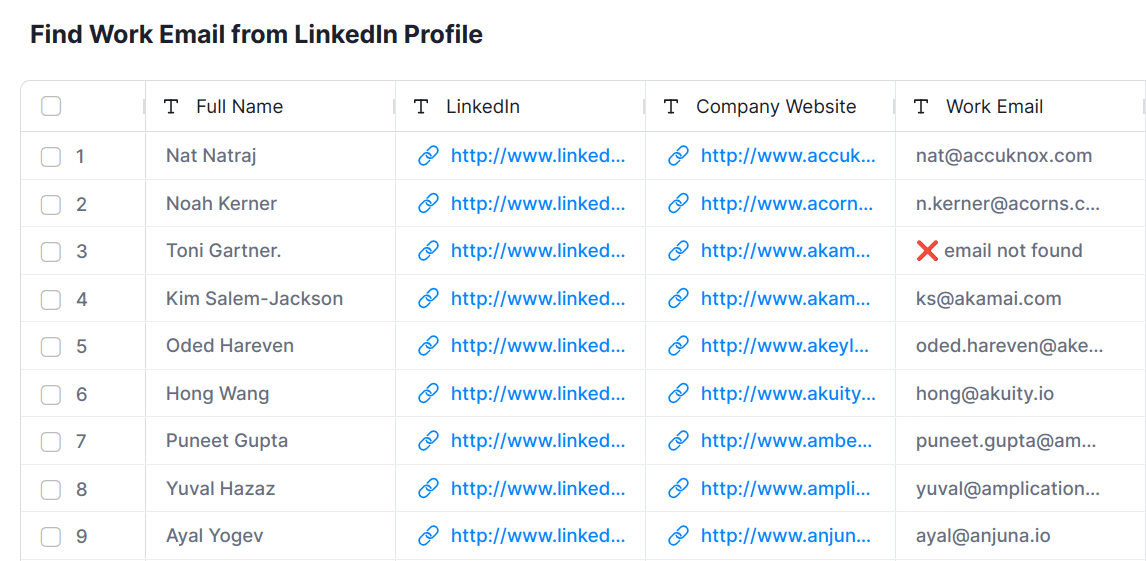Toggle the select-all checkbox in the table header
Screen dimensions: 1146x561
pyautogui.click(x=51, y=107)
